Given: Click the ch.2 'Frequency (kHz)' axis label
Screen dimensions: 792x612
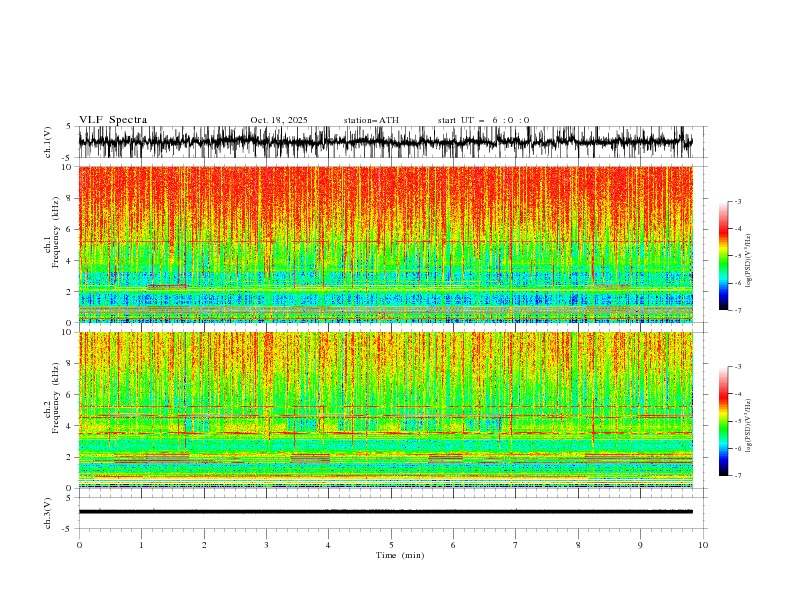Looking at the screenshot, I should click(56, 398).
